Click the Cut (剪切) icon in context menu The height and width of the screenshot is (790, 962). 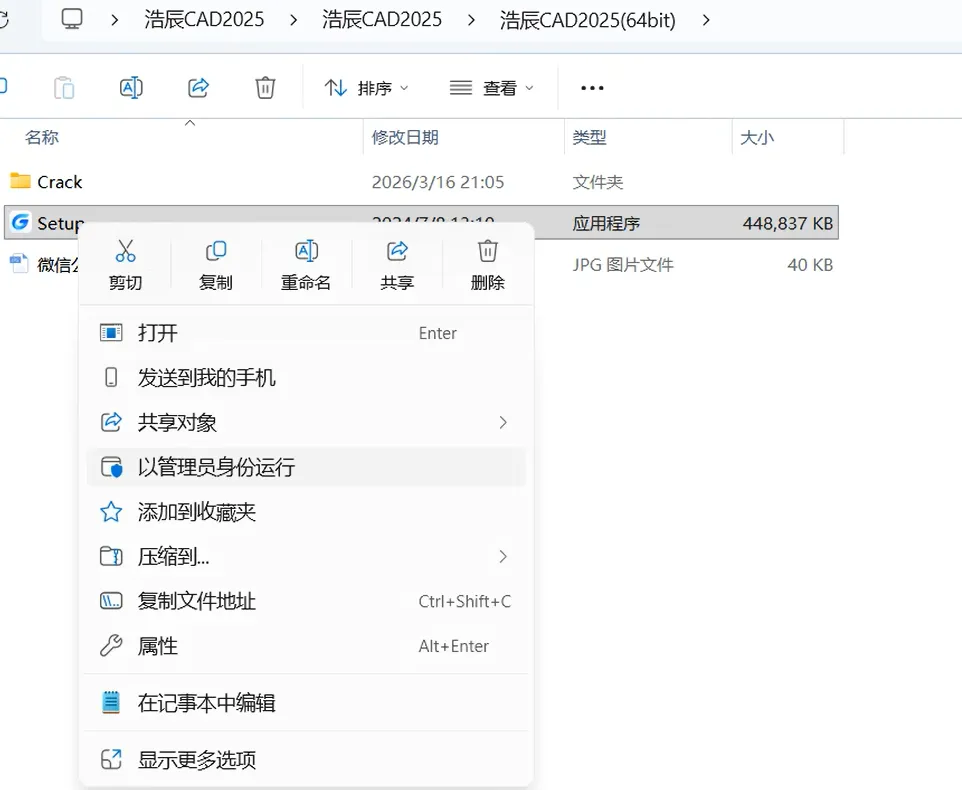[125, 251]
